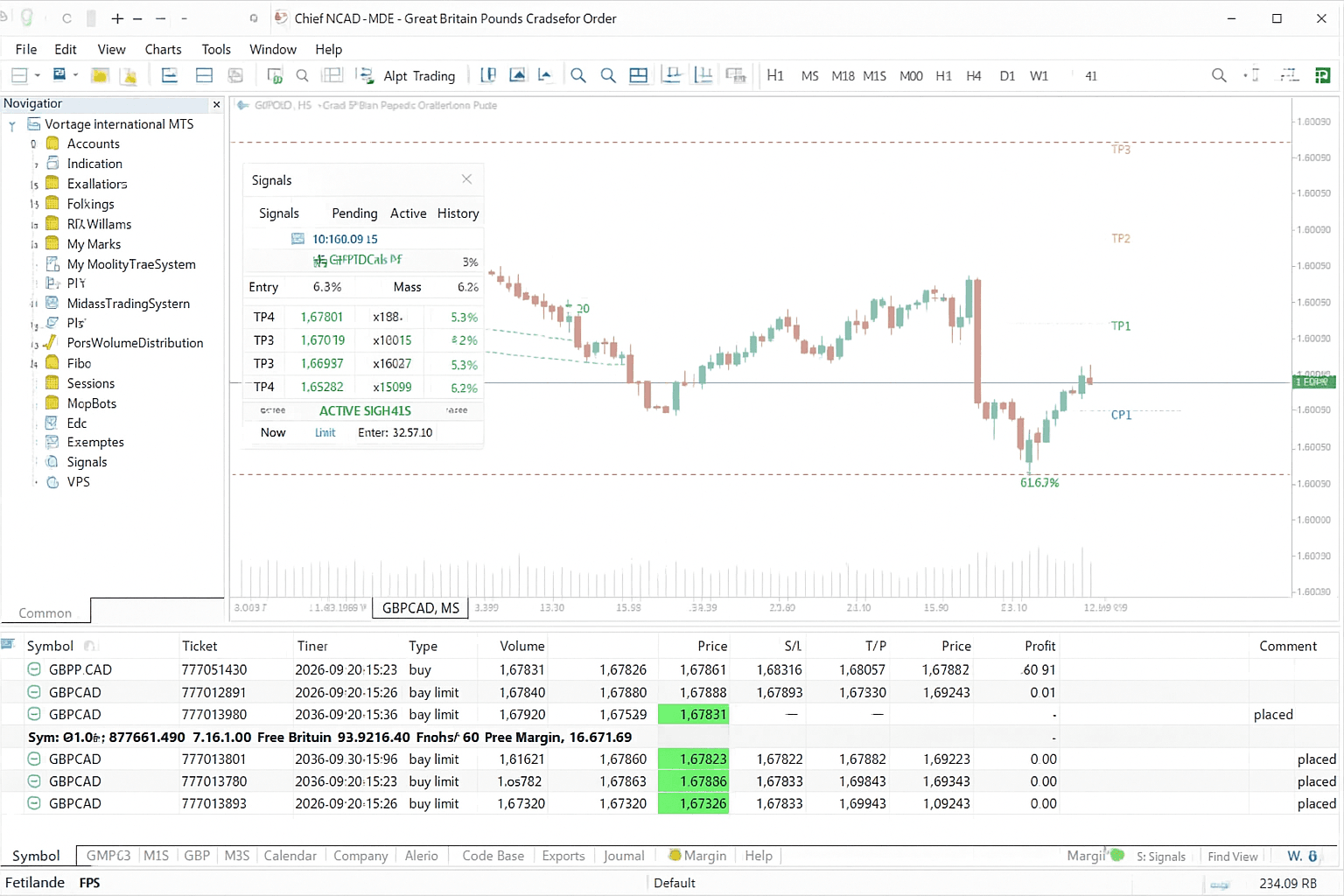1344x896 pixels.
Task: Expand the Exallatiors tree node
Action: (x=34, y=185)
